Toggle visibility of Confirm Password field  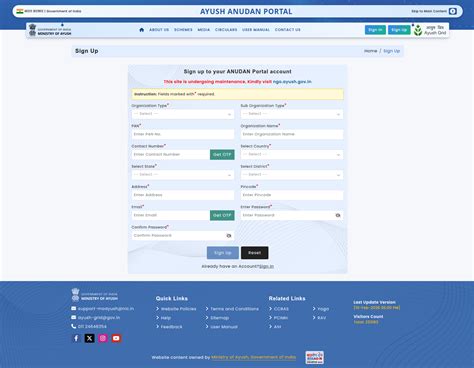click(229, 236)
